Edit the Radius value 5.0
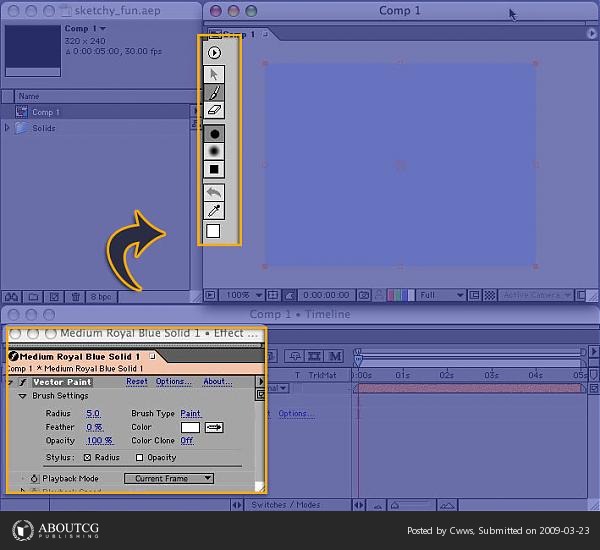 [x=93, y=413]
